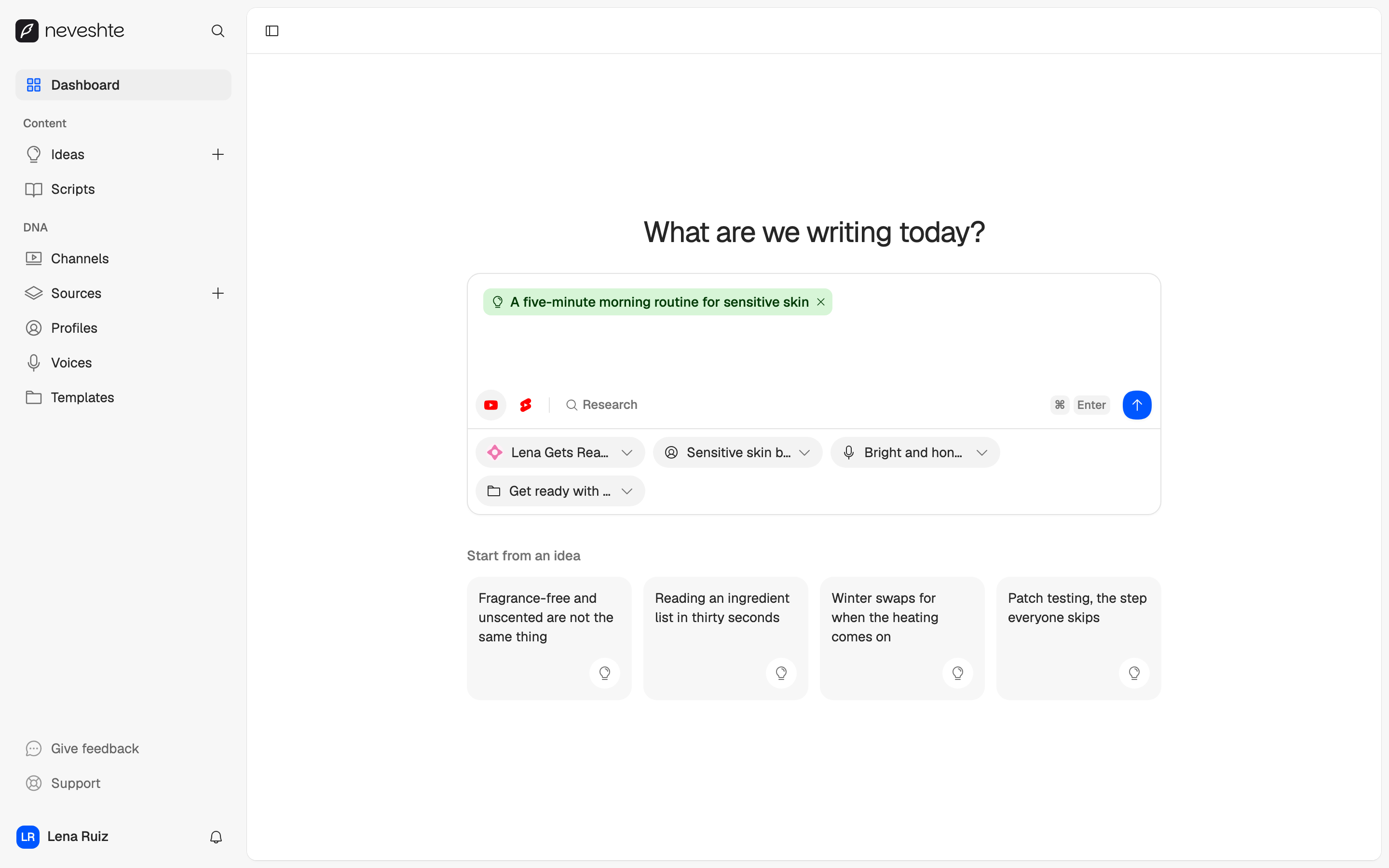Click the Enter shortcut key hint
This screenshot has height=868, width=1389.
click(1091, 405)
